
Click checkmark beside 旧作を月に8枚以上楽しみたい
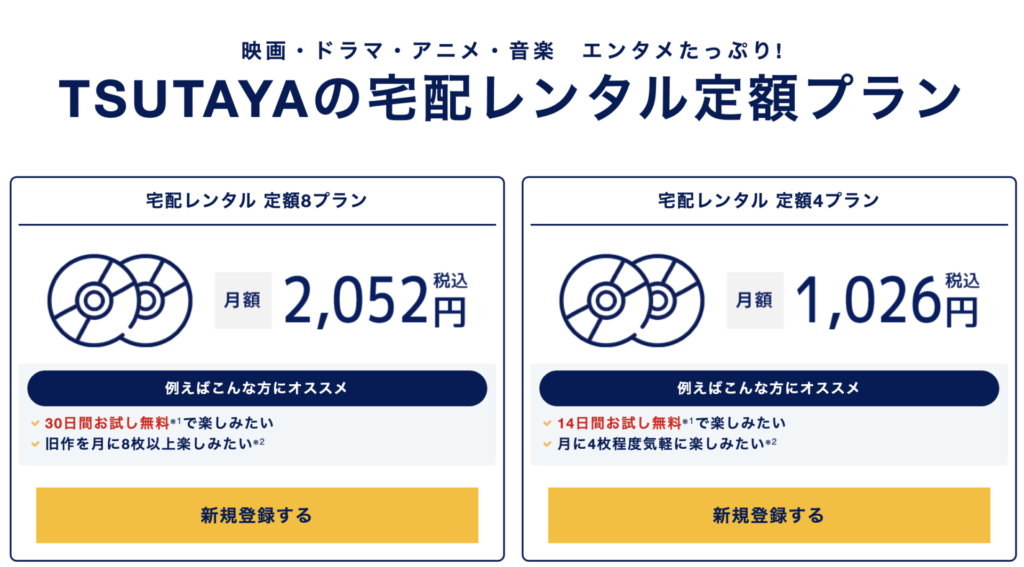(35, 444)
